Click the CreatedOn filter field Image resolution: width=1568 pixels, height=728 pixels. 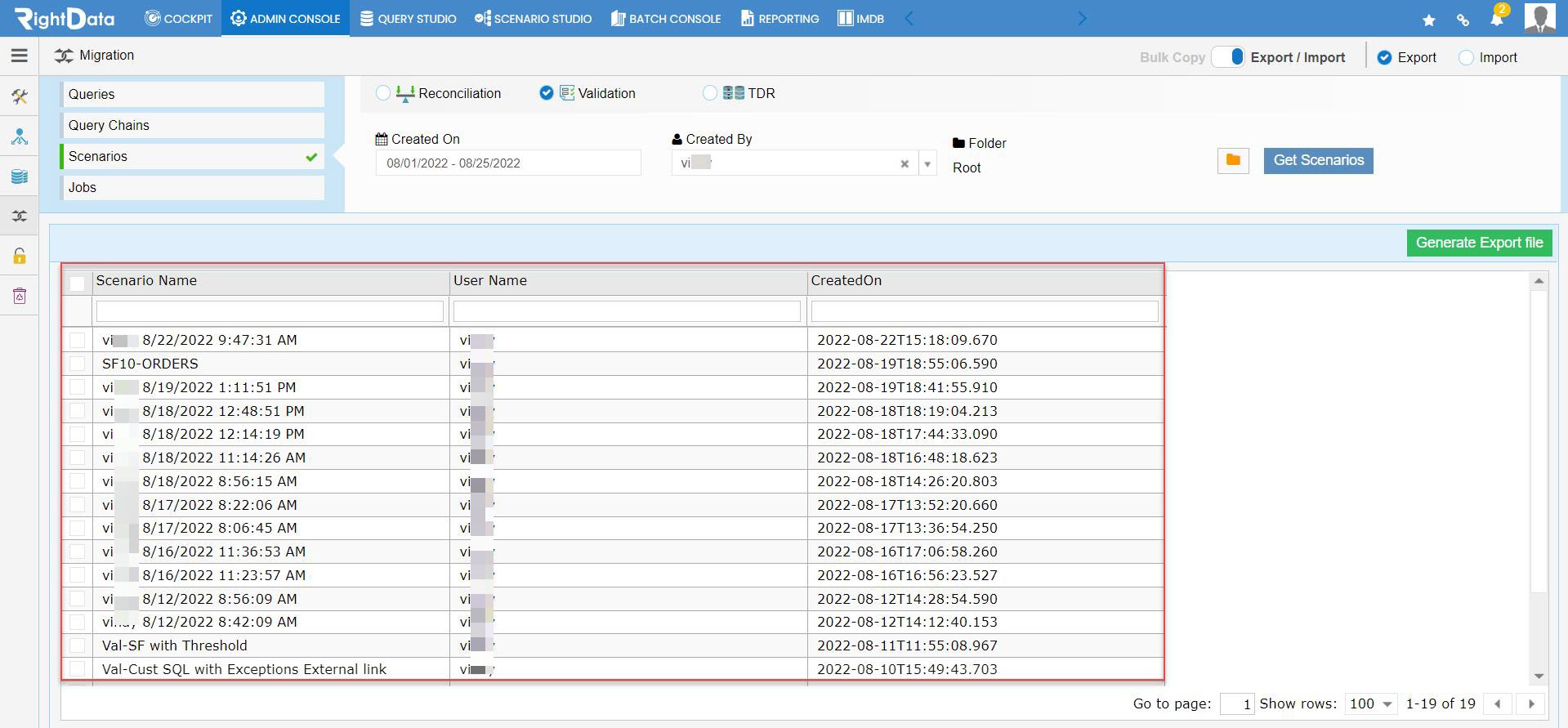(x=985, y=311)
